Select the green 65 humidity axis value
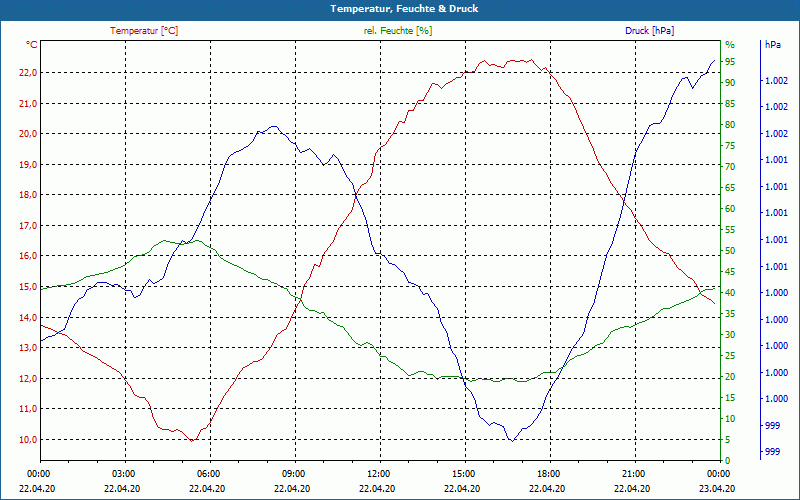The width and height of the screenshot is (800, 500). 730,188
